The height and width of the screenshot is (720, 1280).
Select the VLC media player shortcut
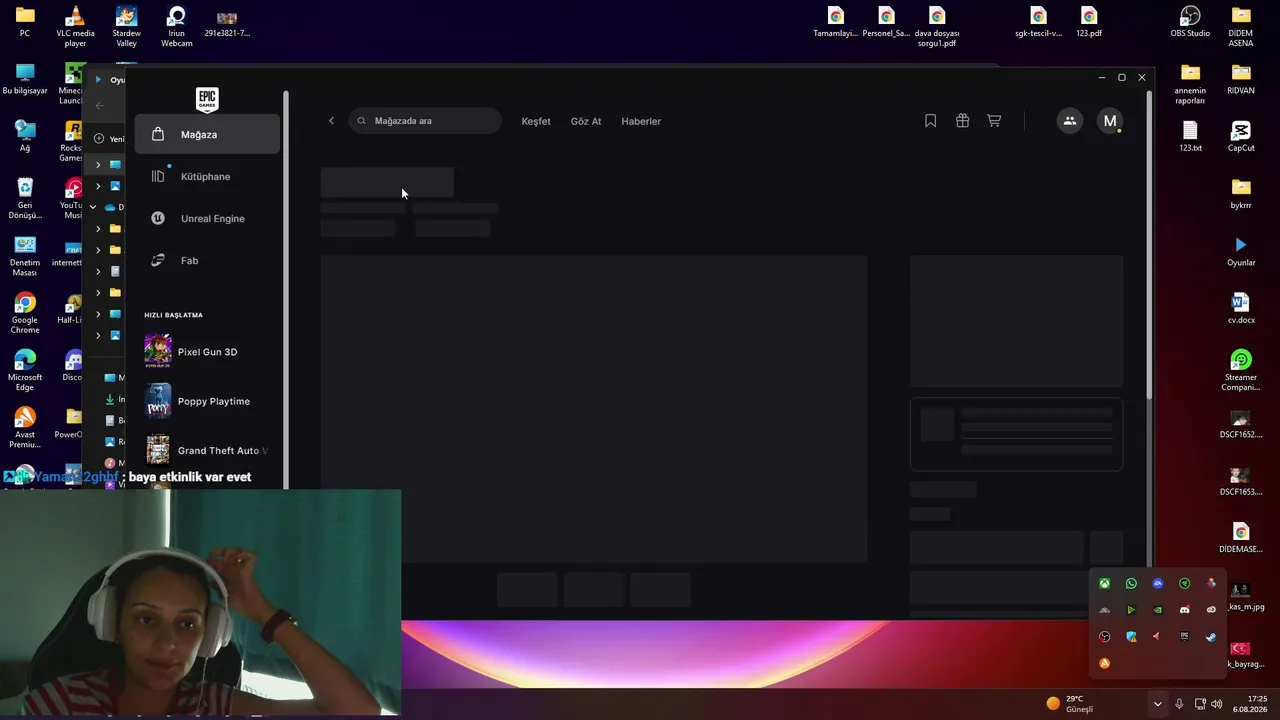click(75, 26)
